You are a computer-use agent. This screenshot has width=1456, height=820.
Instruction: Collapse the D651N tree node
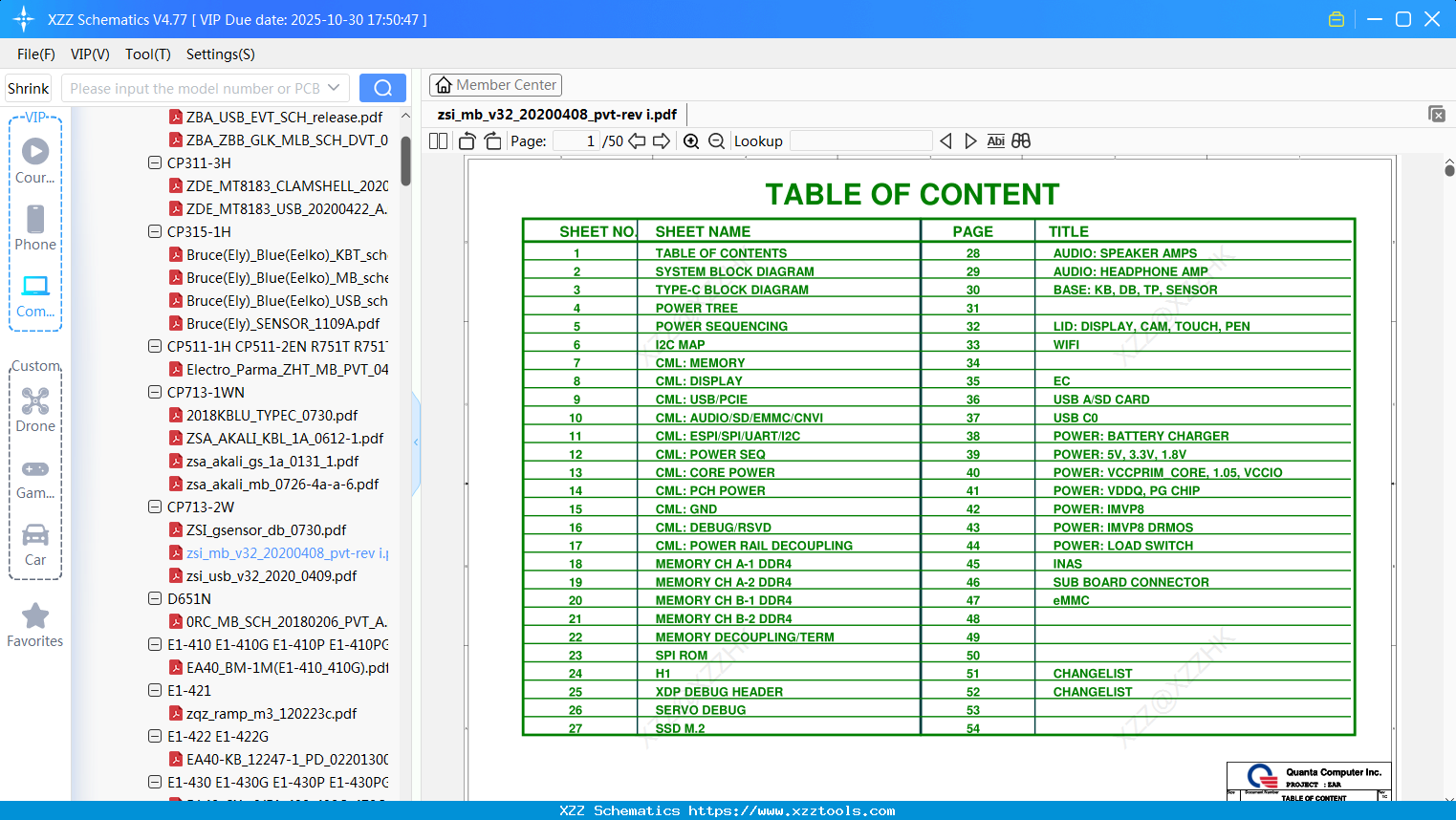[x=155, y=599]
